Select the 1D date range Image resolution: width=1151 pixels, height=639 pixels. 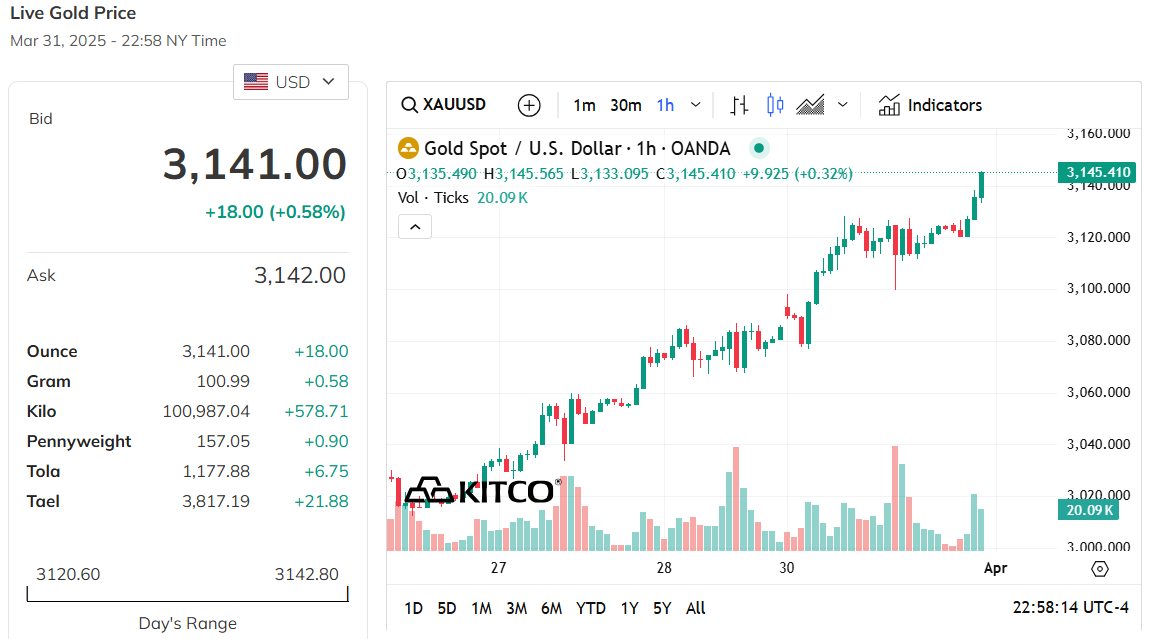pos(413,608)
